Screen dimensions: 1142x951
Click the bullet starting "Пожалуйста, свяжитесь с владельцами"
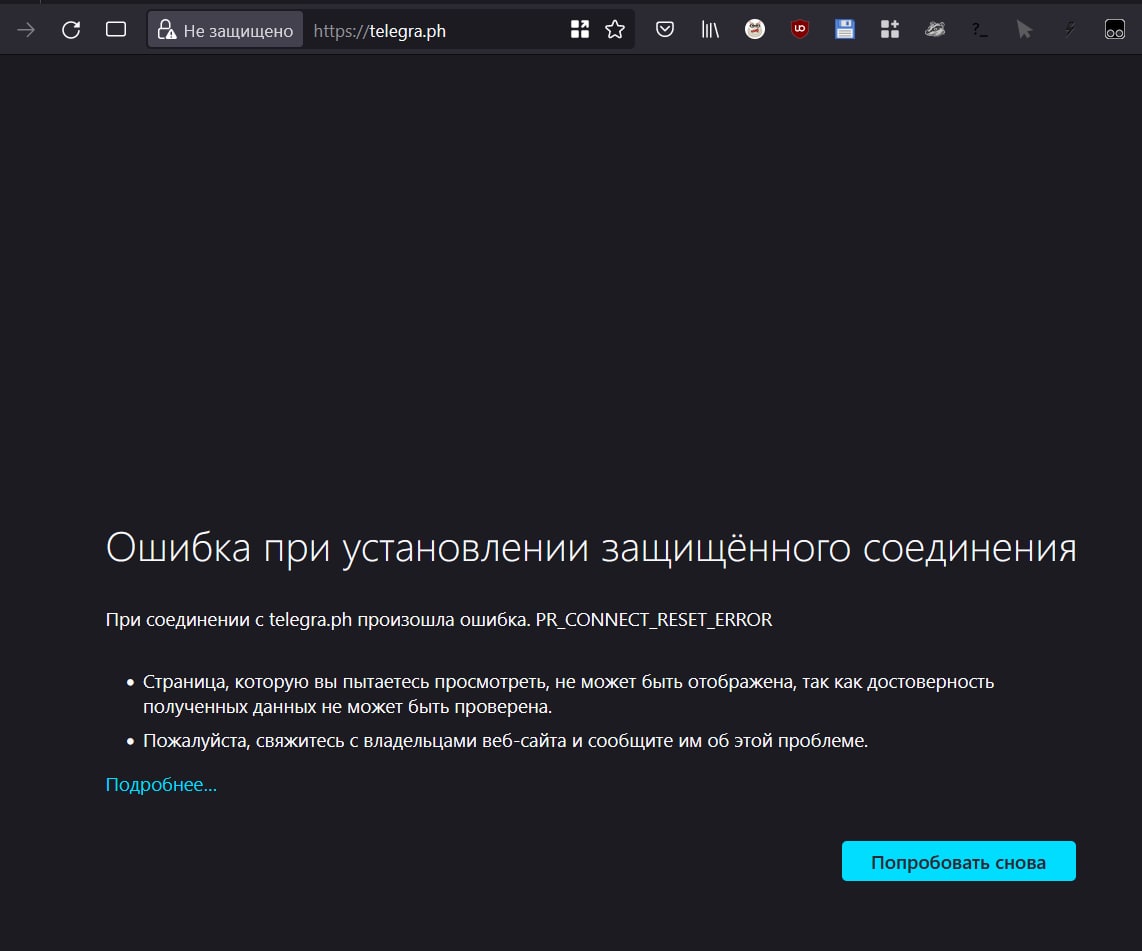click(505, 741)
